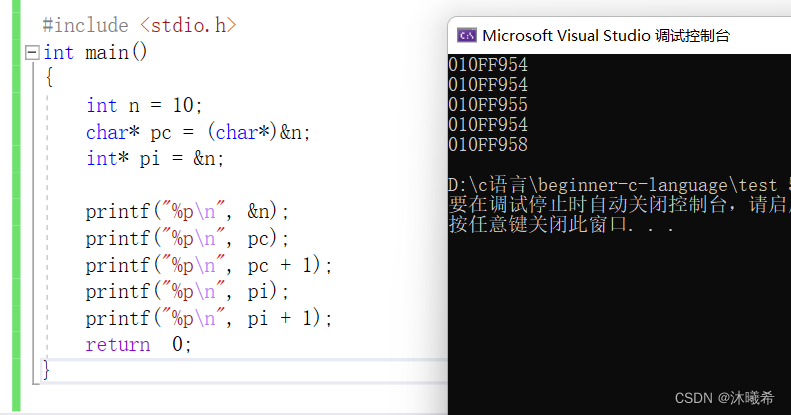Click the printf line printing pi + 1
This screenshot has width=791, height=415.
[209, 318]
